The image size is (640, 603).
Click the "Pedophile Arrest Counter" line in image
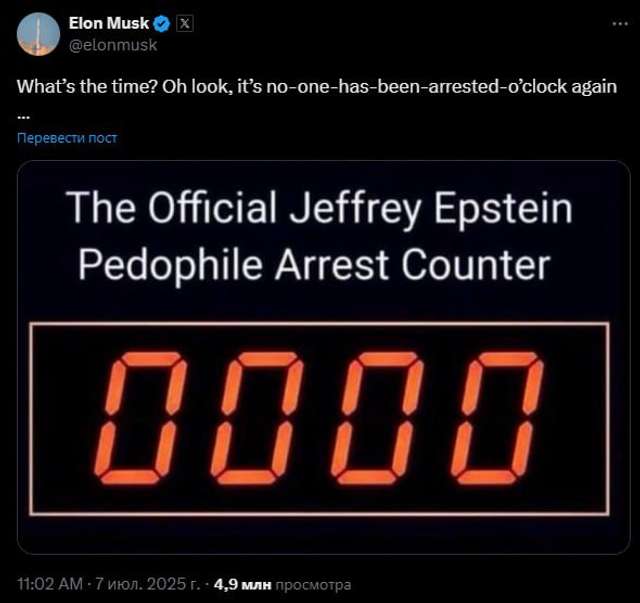click(313, 265)
